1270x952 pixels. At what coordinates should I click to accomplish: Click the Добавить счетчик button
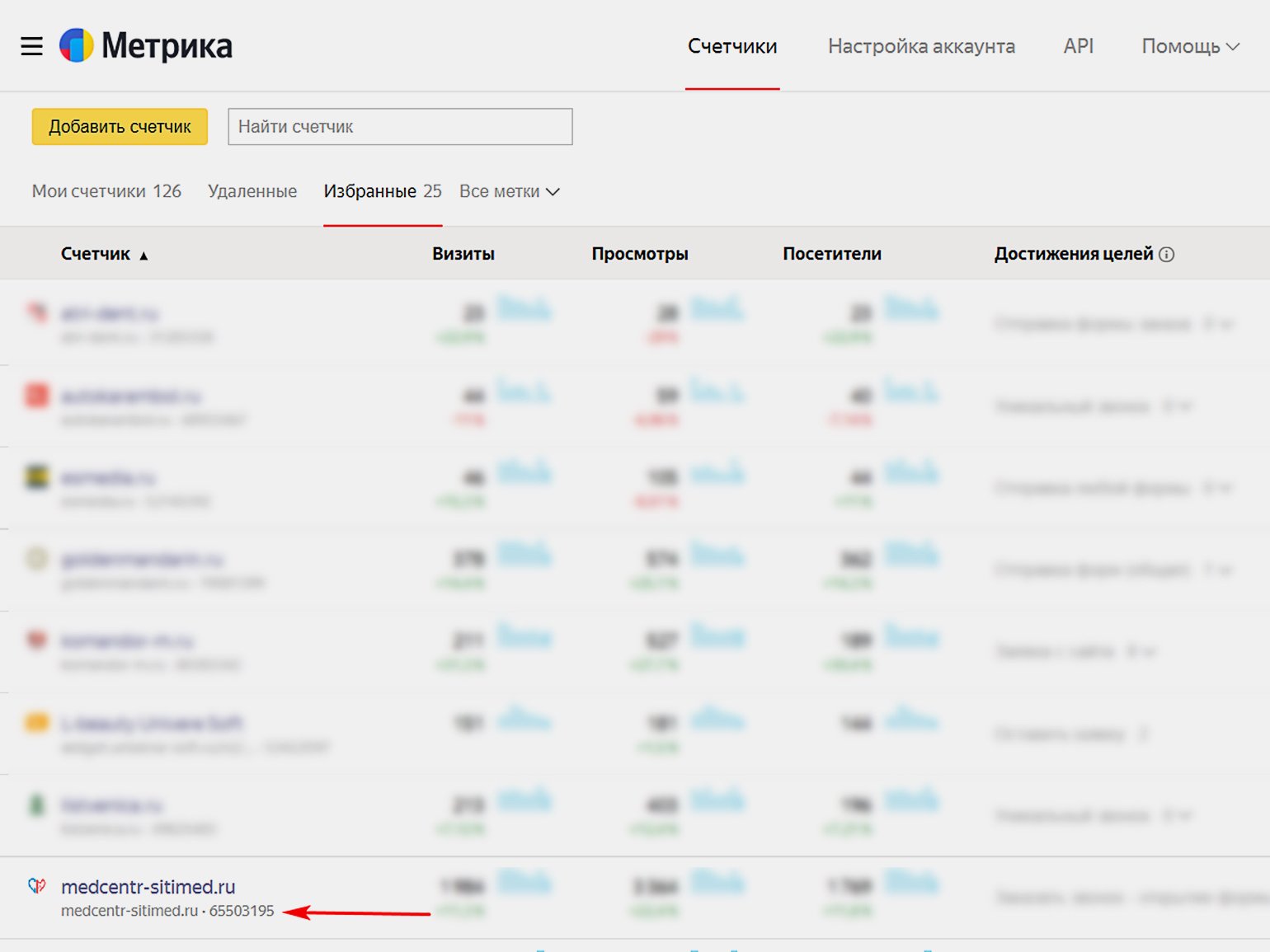120,127
